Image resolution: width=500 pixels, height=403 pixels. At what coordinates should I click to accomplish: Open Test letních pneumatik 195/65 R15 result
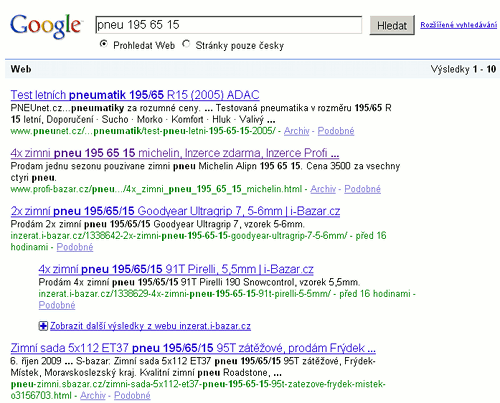pos(135,95)
